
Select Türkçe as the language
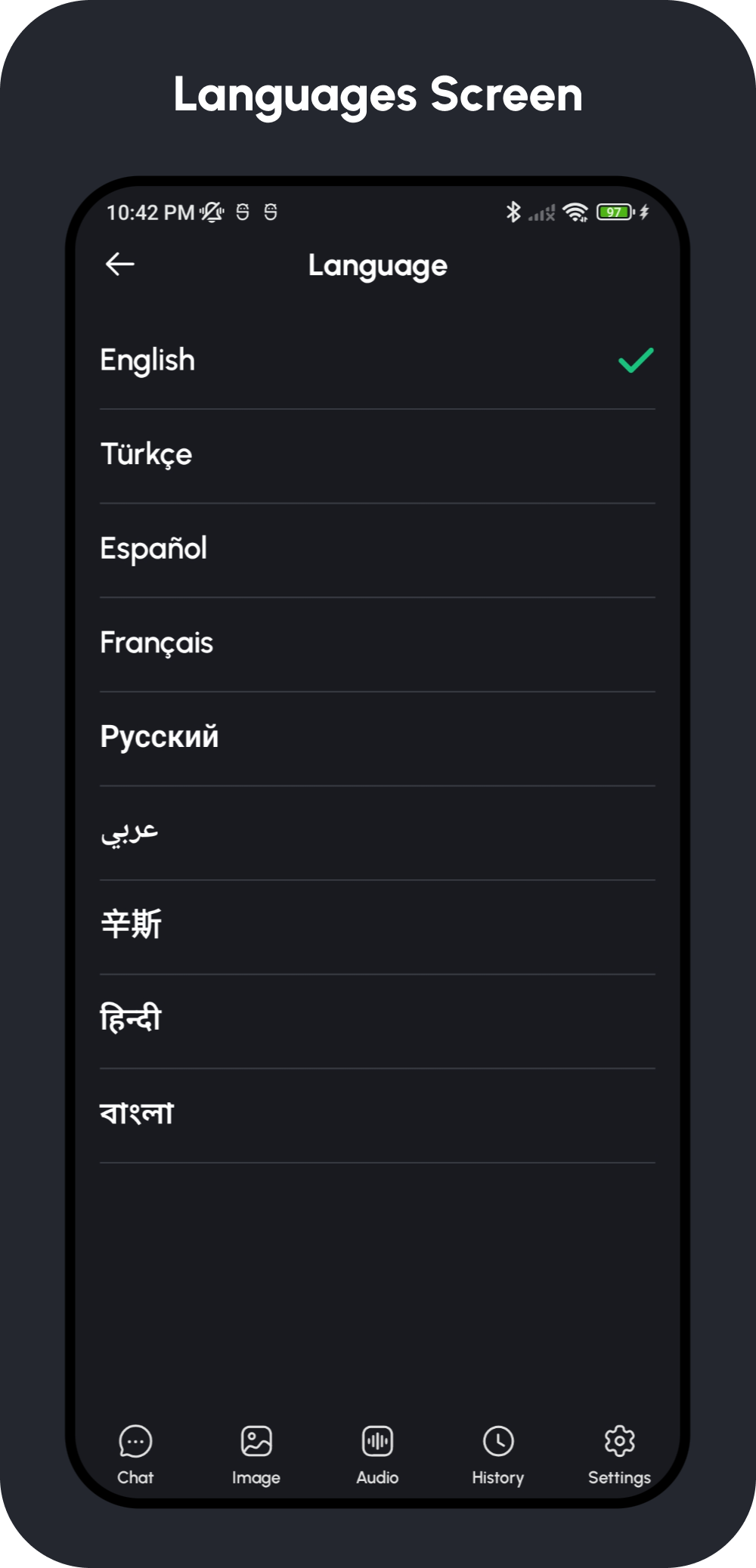[147, 454]
